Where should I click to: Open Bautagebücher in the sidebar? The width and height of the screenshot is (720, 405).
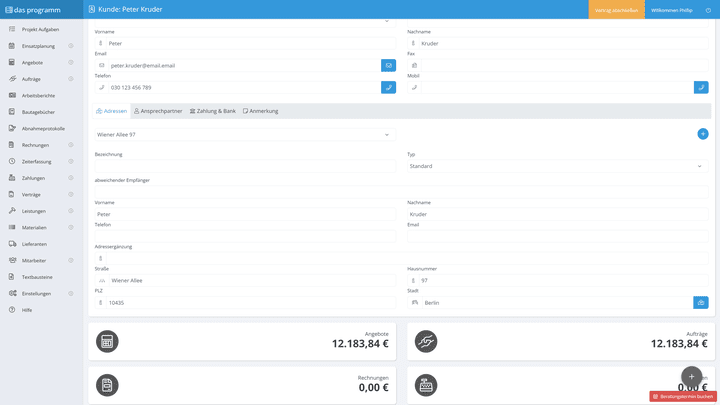click(38, 112)
